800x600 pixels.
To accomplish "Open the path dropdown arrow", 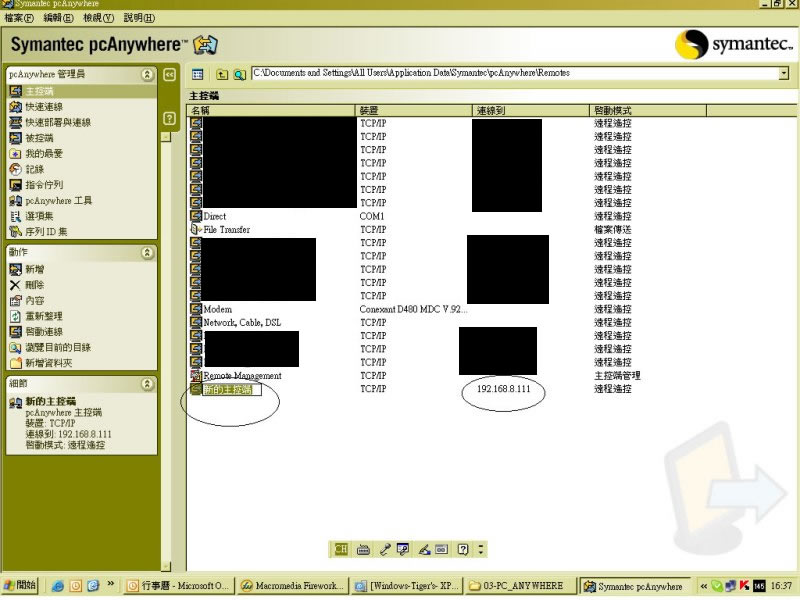I will point(784,73).
